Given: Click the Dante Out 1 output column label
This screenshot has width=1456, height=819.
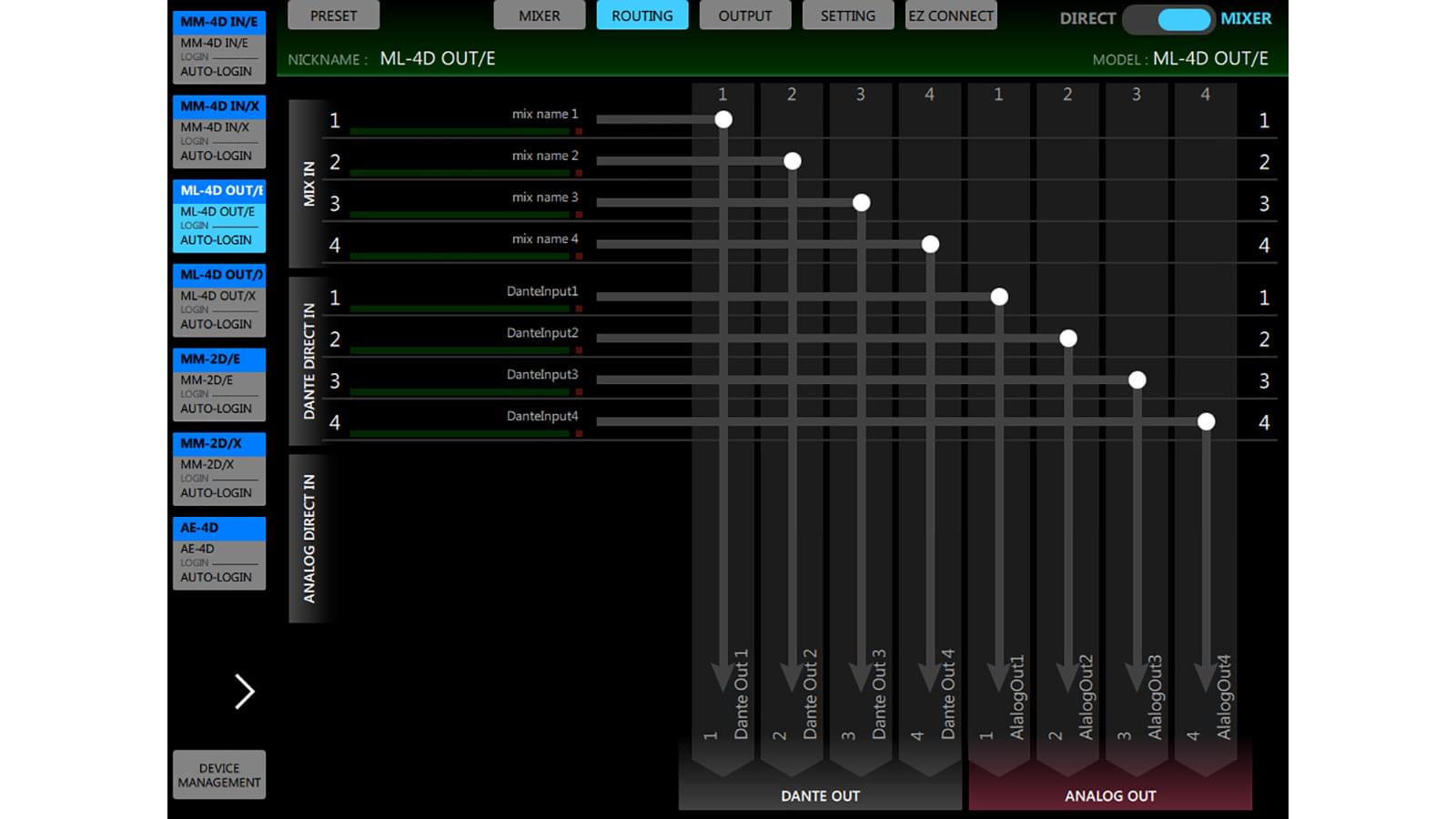Looking at the screenshot, I should point(741,693).
